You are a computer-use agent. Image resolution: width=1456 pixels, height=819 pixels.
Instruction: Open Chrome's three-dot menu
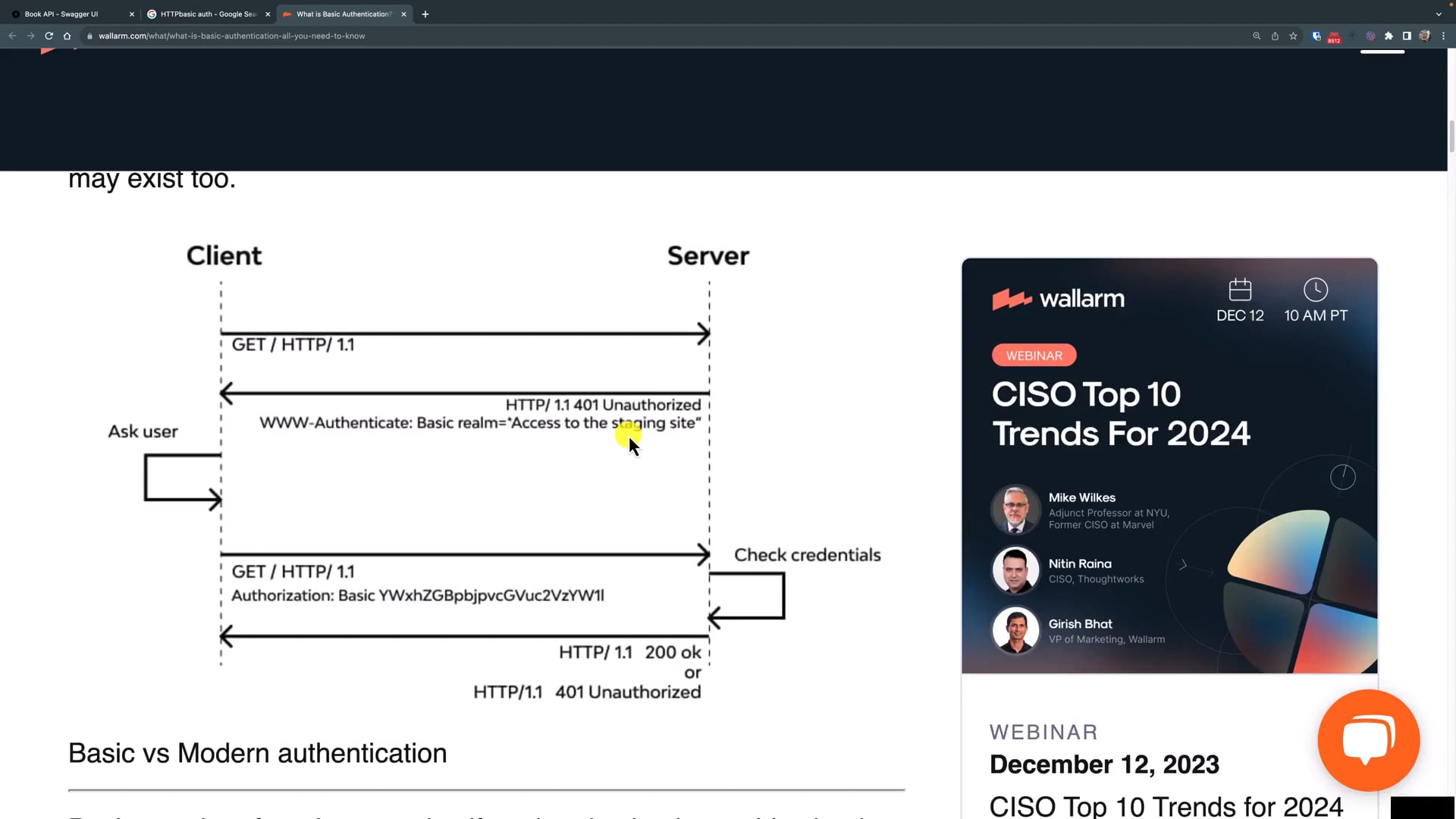1445,36
